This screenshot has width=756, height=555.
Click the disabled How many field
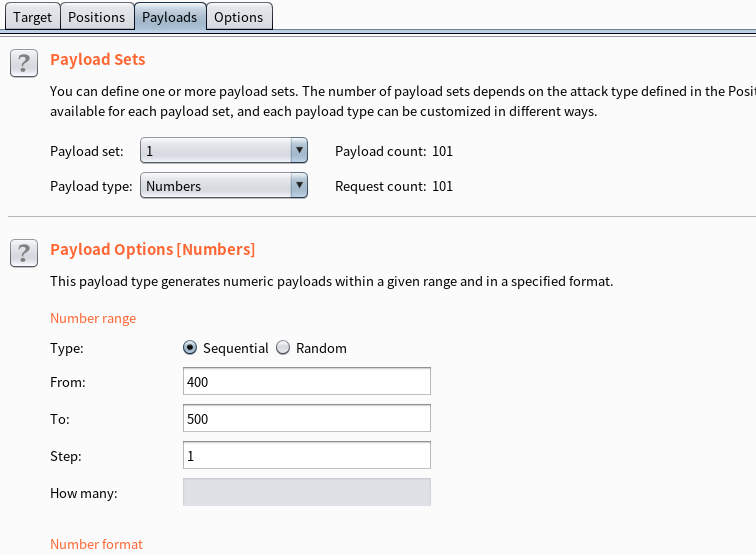click(307, 492)
